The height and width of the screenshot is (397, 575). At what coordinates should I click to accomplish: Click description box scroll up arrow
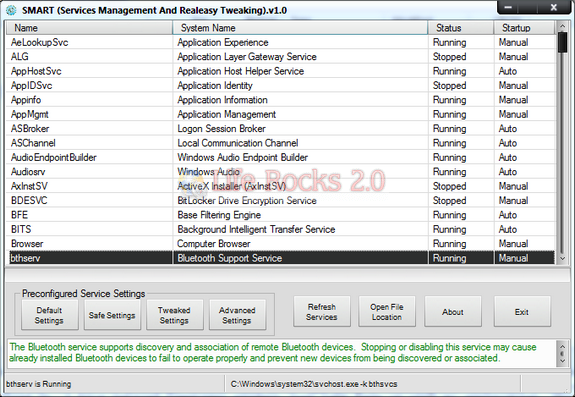pos(562,346)
